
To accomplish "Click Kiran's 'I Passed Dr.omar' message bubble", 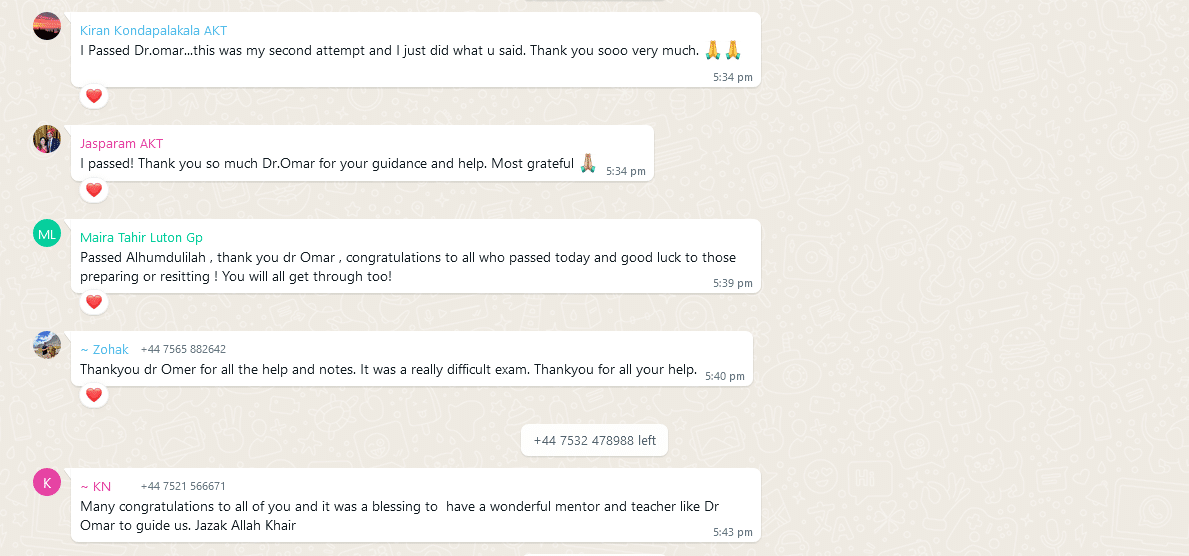I will 416,50.
